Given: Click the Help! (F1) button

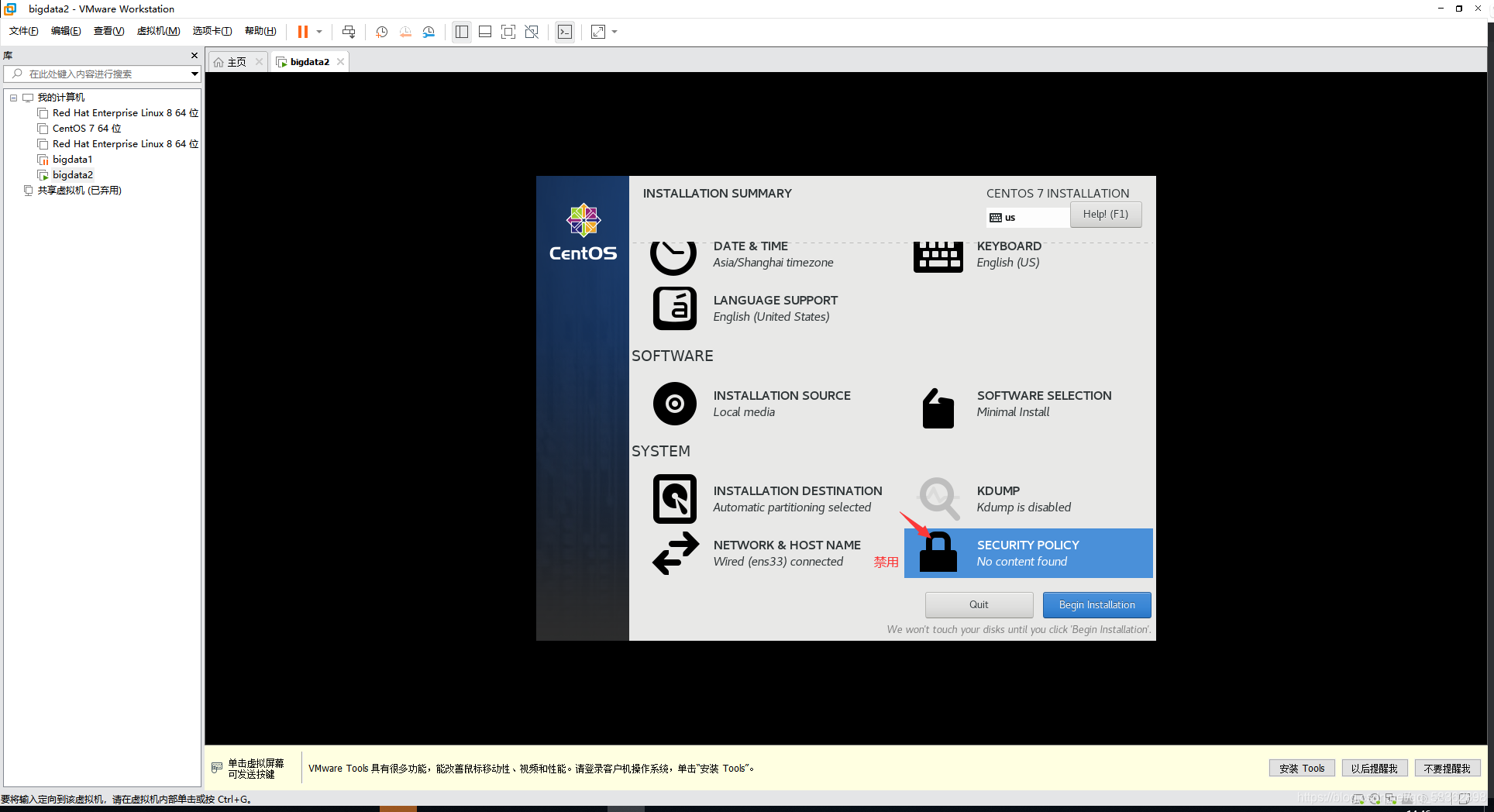Looking at the screenshot, I should pyautogui.click(x=1106, y=215).
